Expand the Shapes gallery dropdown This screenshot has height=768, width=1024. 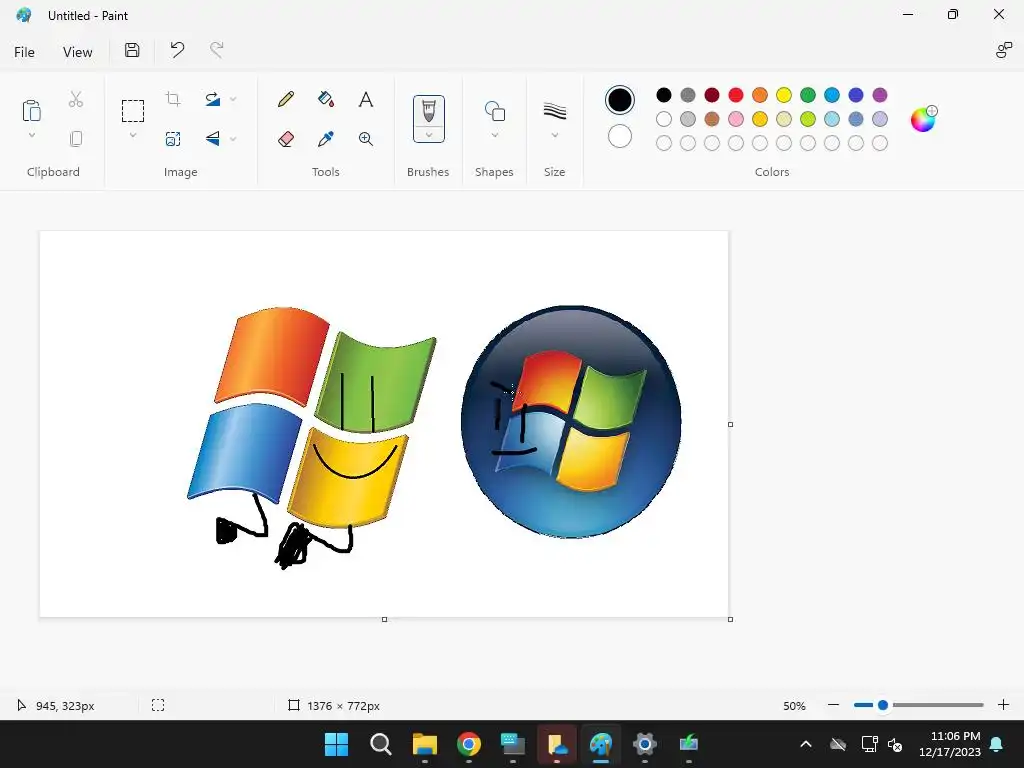click(x=494, y=135)
